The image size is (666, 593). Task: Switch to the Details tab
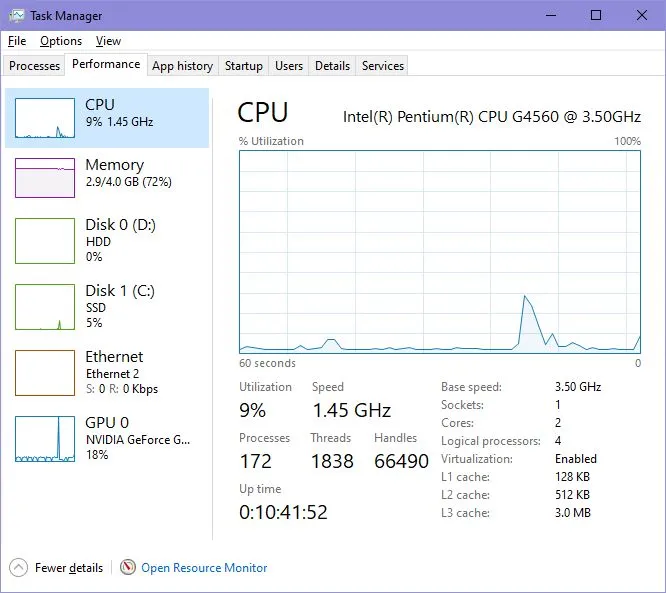click(333, 66)
